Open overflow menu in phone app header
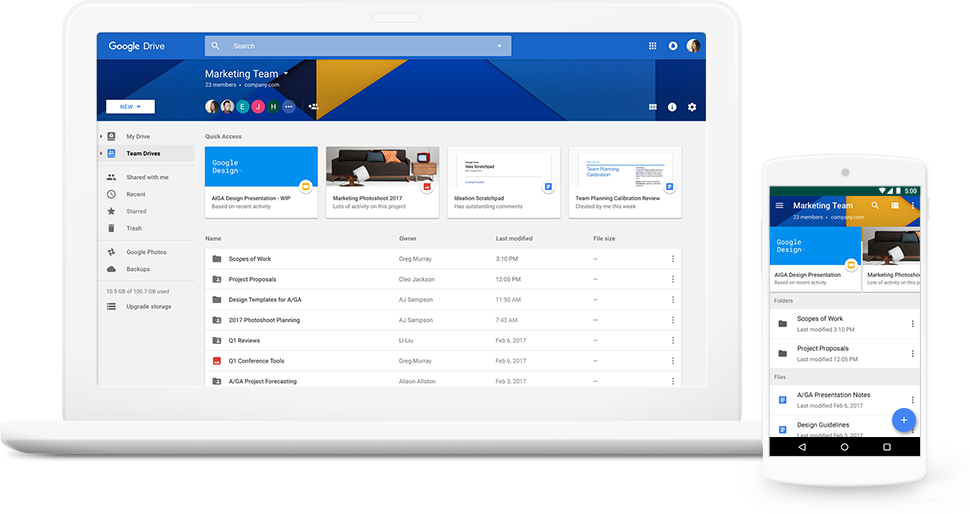The width and height of the screenshot is (970, 514). (912, 205)
